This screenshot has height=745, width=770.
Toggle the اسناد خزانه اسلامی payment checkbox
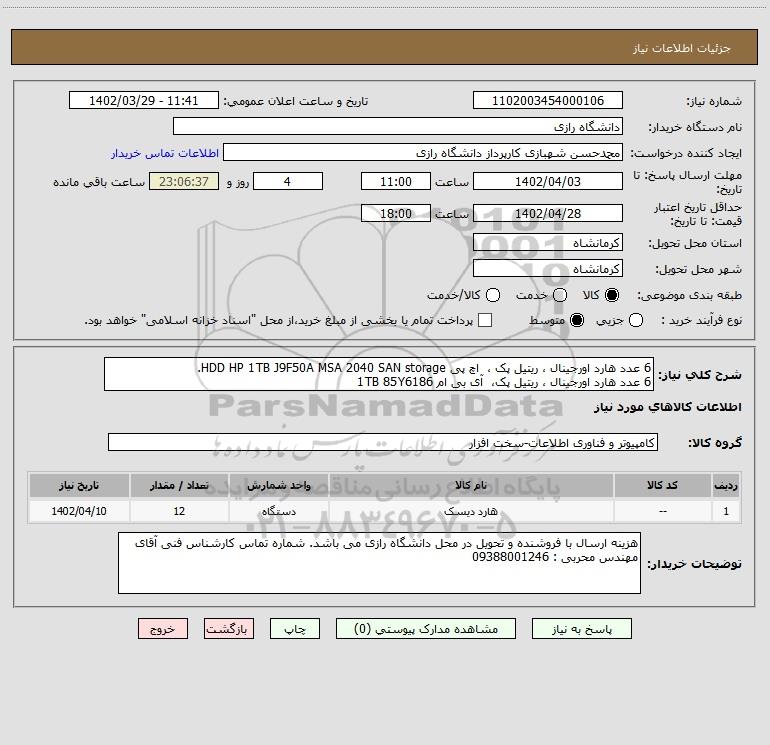tap(486, 320)
